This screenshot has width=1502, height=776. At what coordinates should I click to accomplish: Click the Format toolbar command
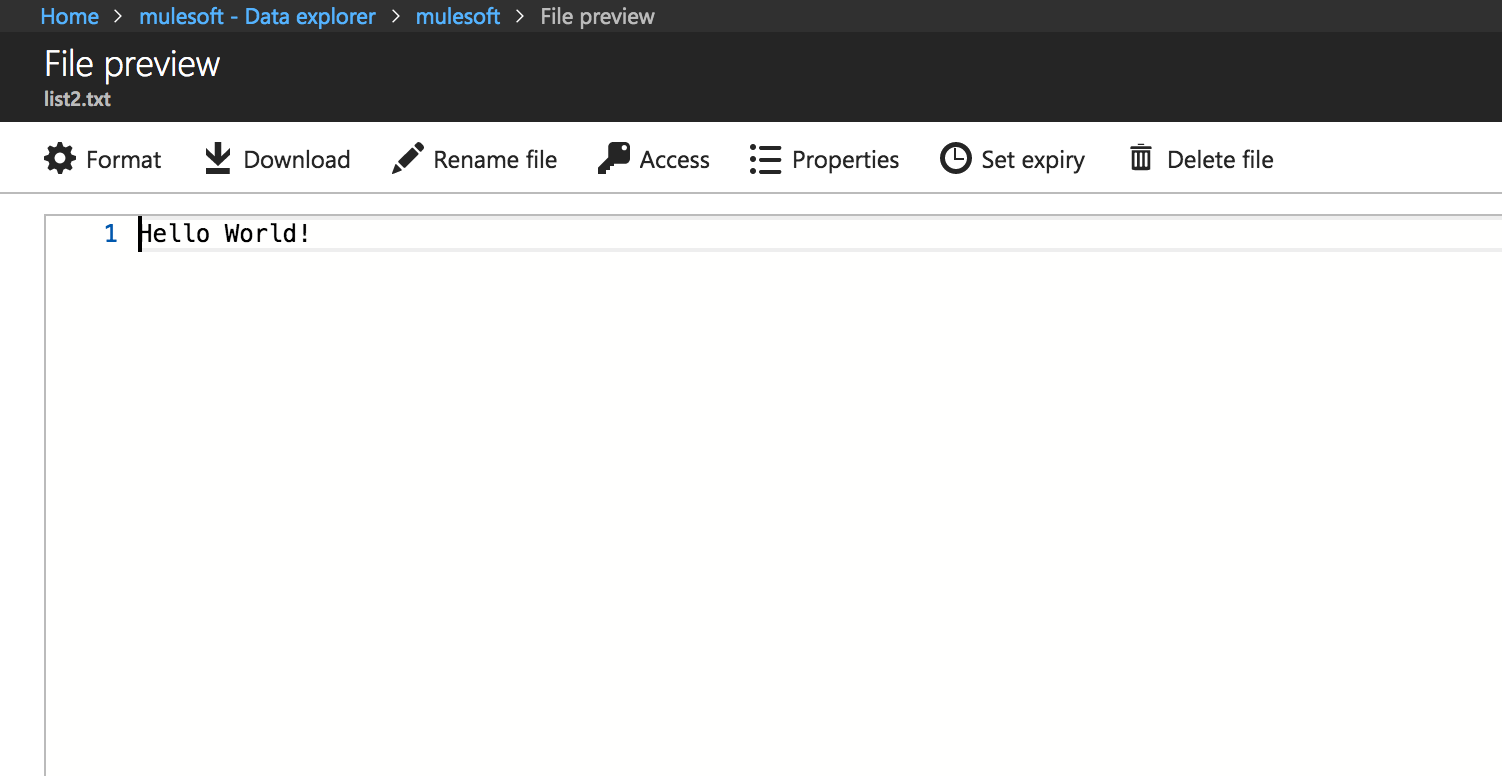[122, 159]
